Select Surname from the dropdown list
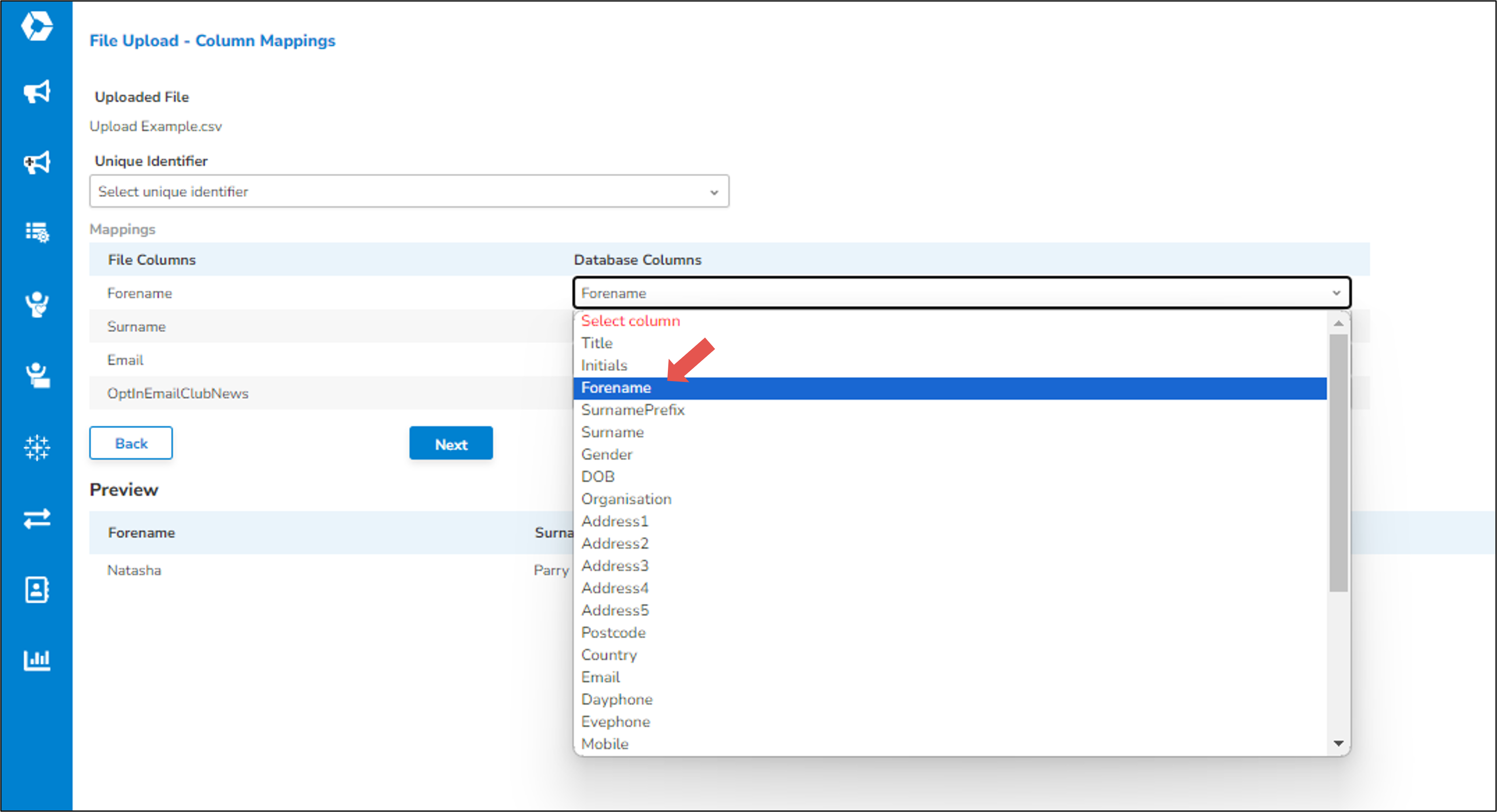 [950, 433]
